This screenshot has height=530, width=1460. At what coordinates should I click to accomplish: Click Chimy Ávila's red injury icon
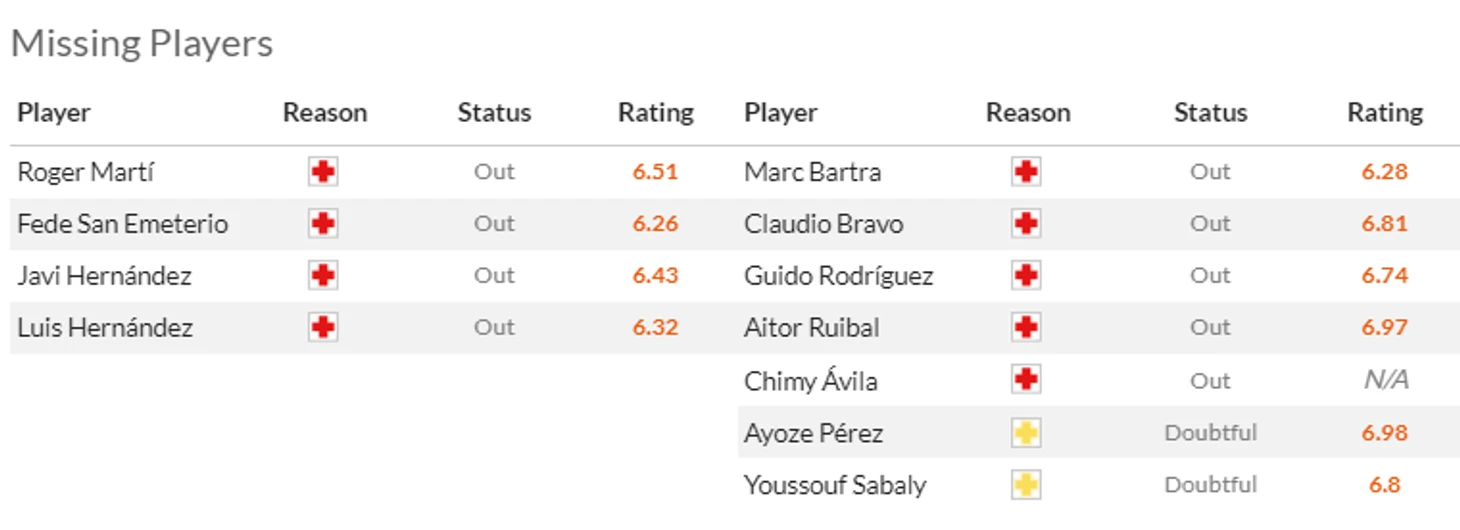click(x=1026, y=380)
